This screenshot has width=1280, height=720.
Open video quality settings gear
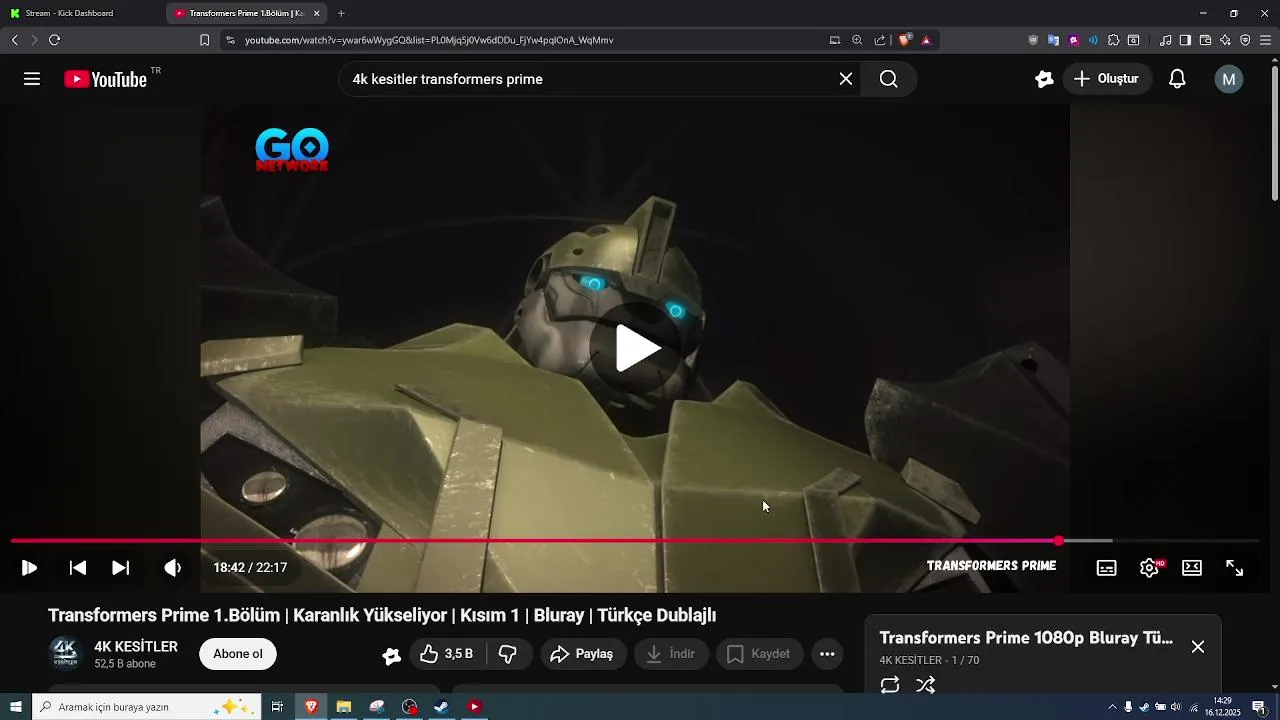pyautogui.click(x=1149, y=568)
